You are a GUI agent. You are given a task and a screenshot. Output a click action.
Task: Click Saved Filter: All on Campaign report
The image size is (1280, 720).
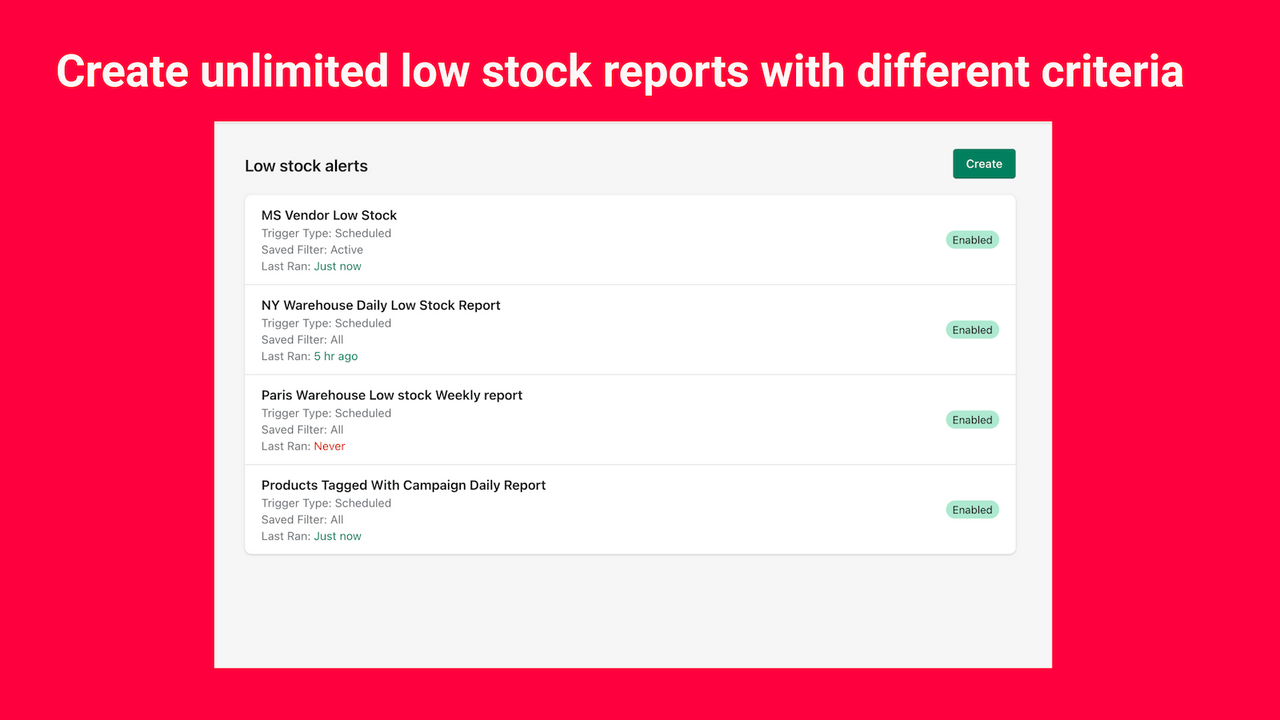click(x=301, y=519)
